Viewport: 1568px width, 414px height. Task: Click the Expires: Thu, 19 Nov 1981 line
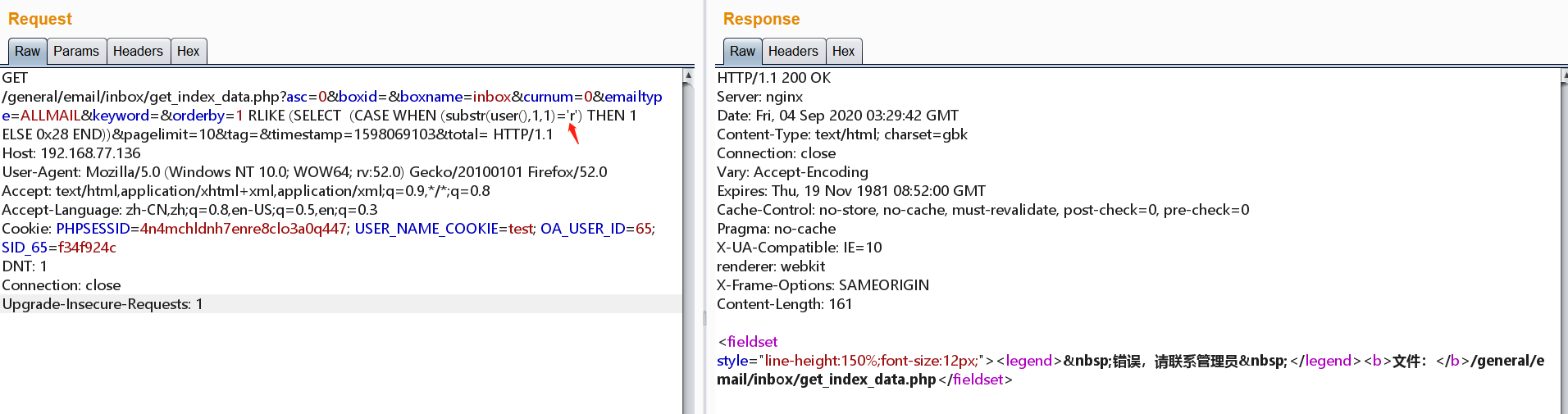click(851, 191)
